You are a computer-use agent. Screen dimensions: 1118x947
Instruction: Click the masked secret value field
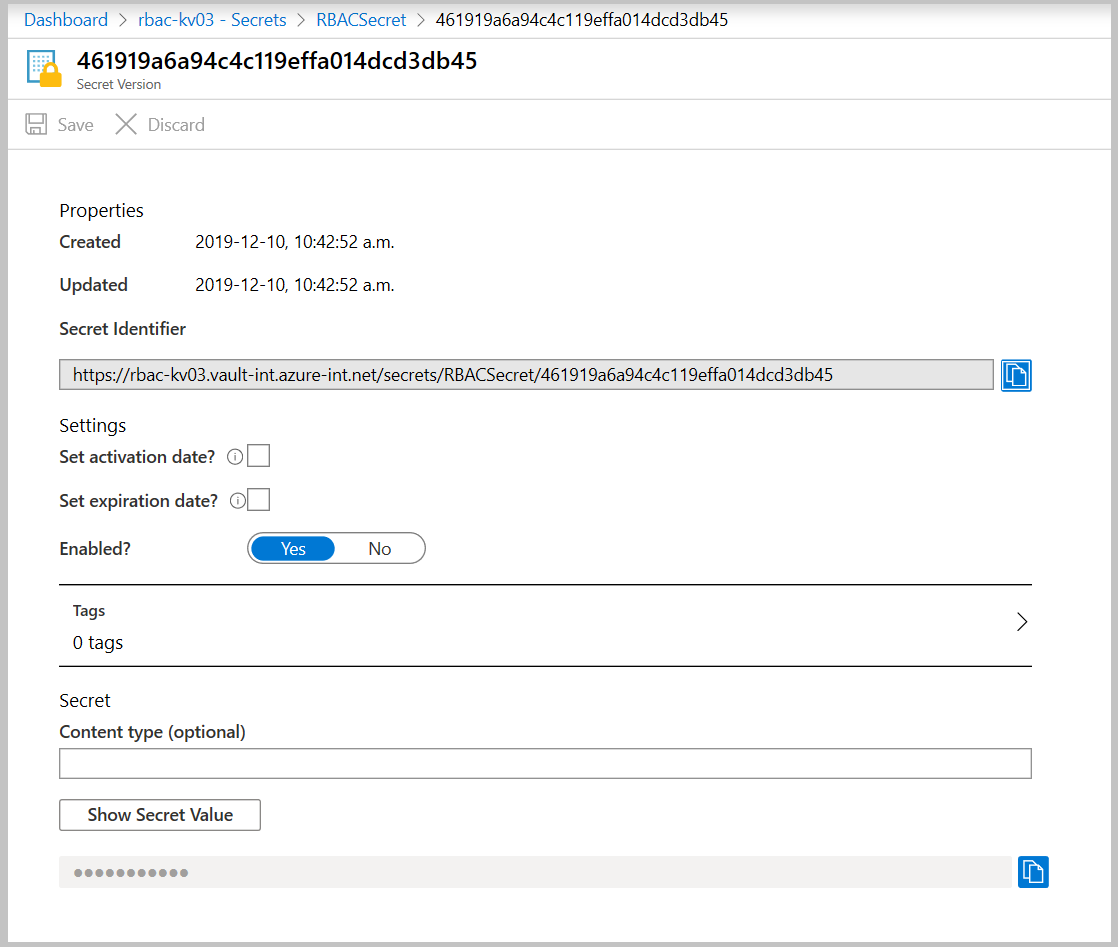click(x=535, y=872)
